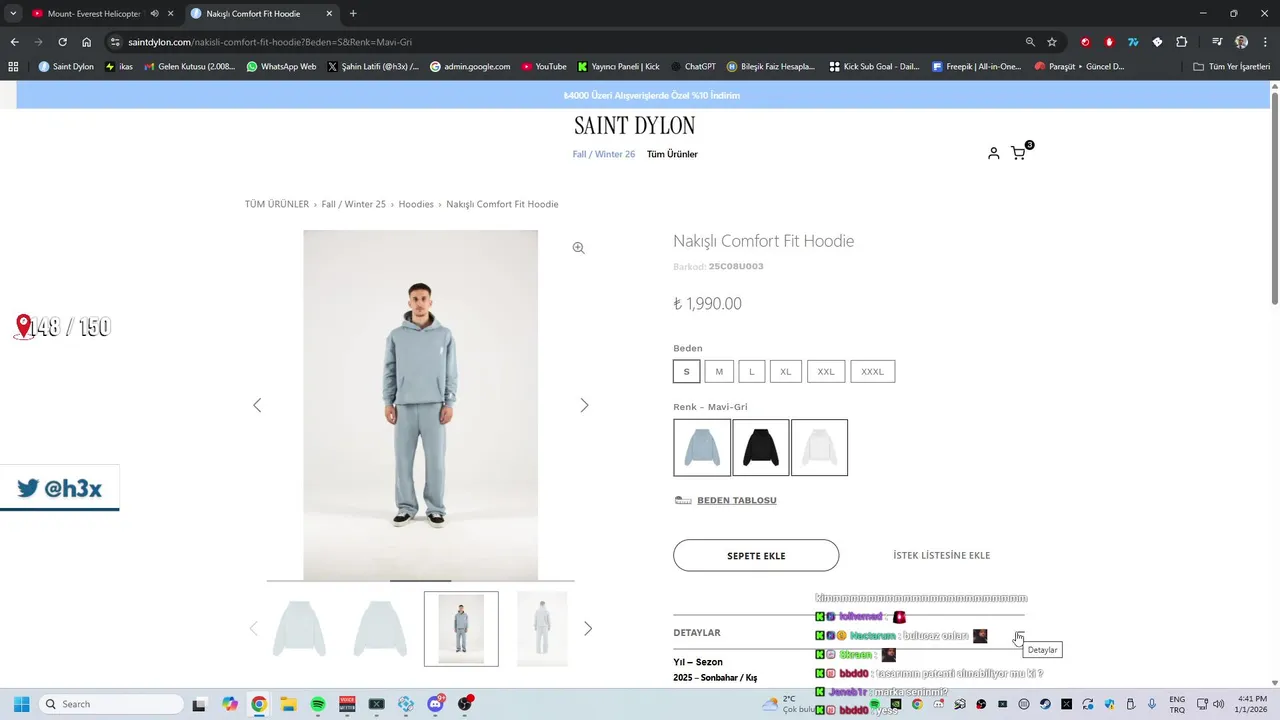Open YouTube bookmark

tap(544, 67)
